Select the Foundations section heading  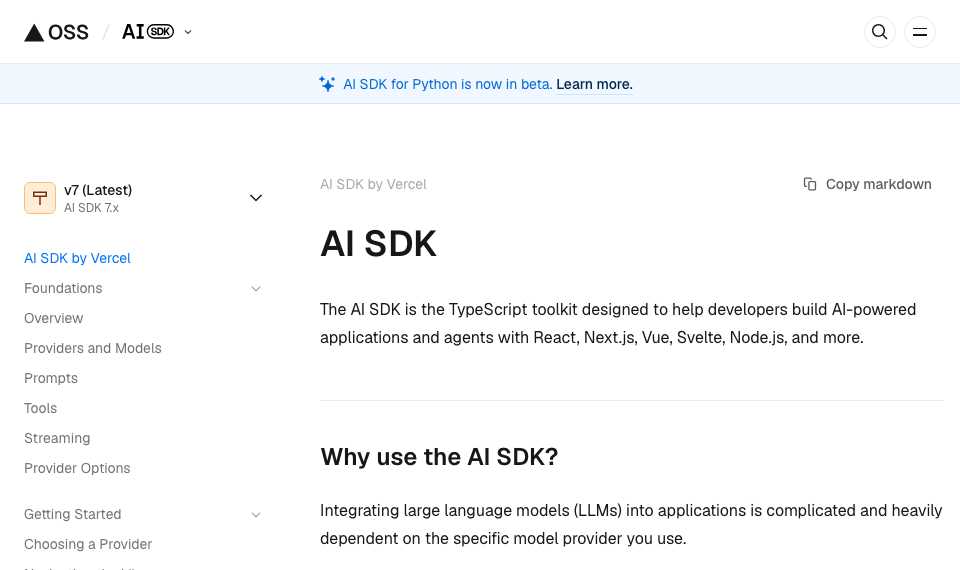[63, 288]
